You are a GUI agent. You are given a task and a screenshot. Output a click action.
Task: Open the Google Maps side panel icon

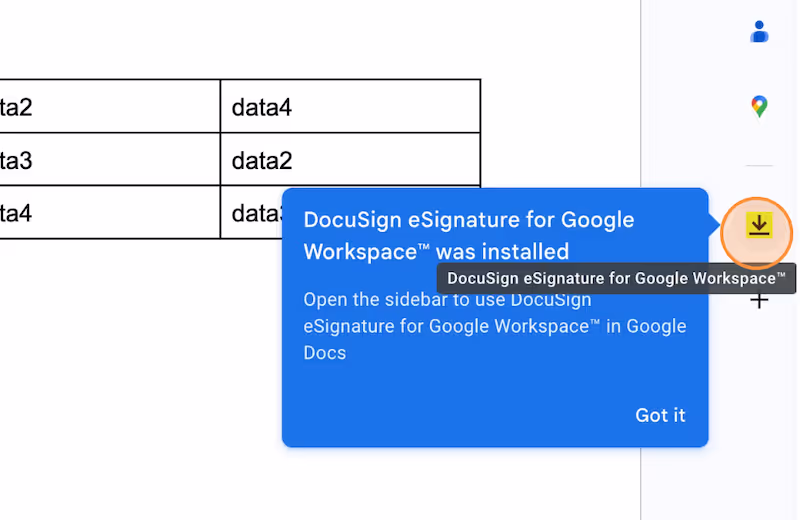click(759, 106)
